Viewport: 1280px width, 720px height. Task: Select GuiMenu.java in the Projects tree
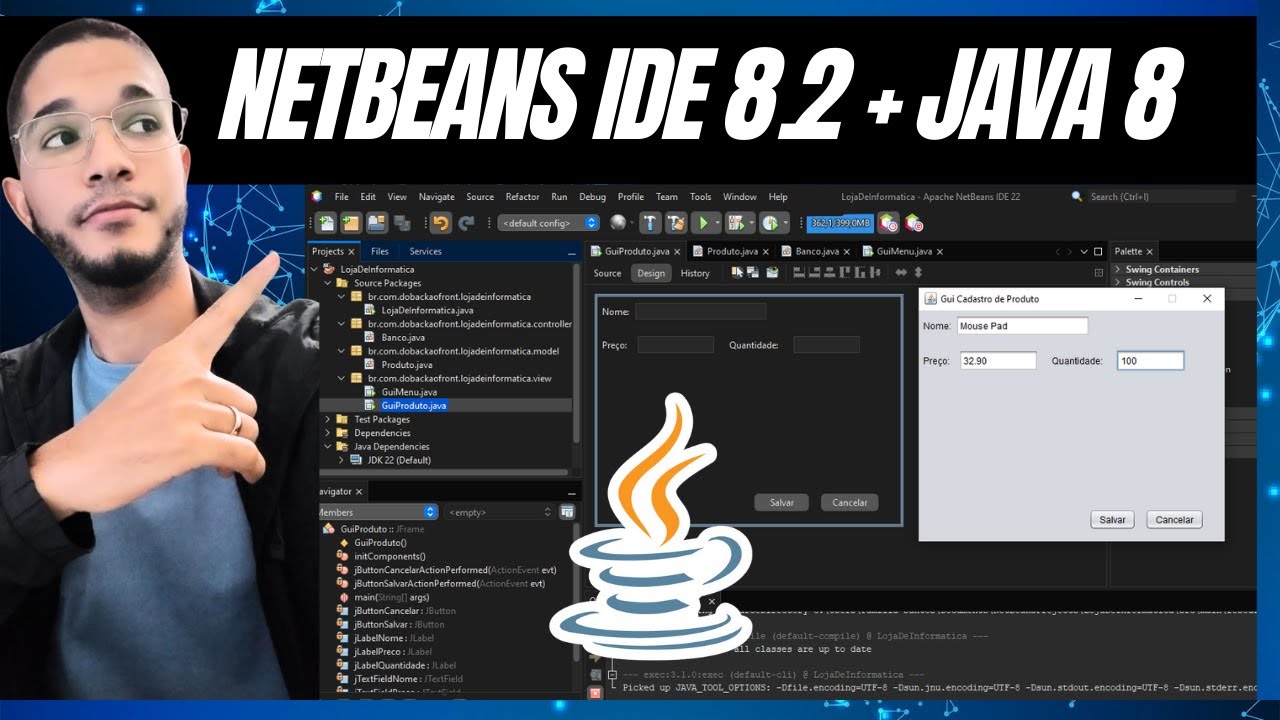[409, 392]
